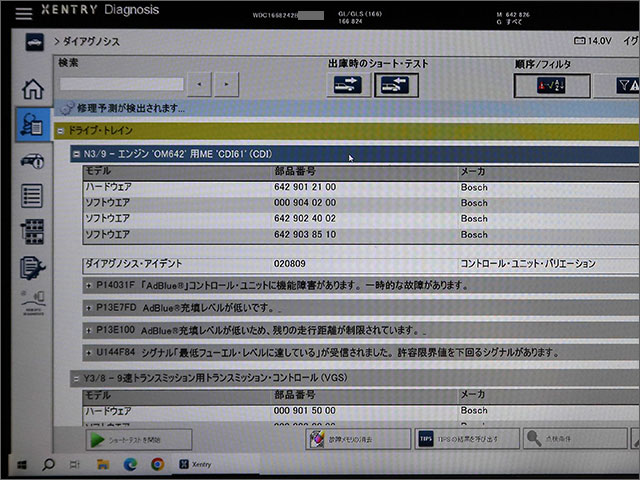
Task: Click the Bosch cell in the 642 901 21 00 hardware row
Action: tap(474, 187)
